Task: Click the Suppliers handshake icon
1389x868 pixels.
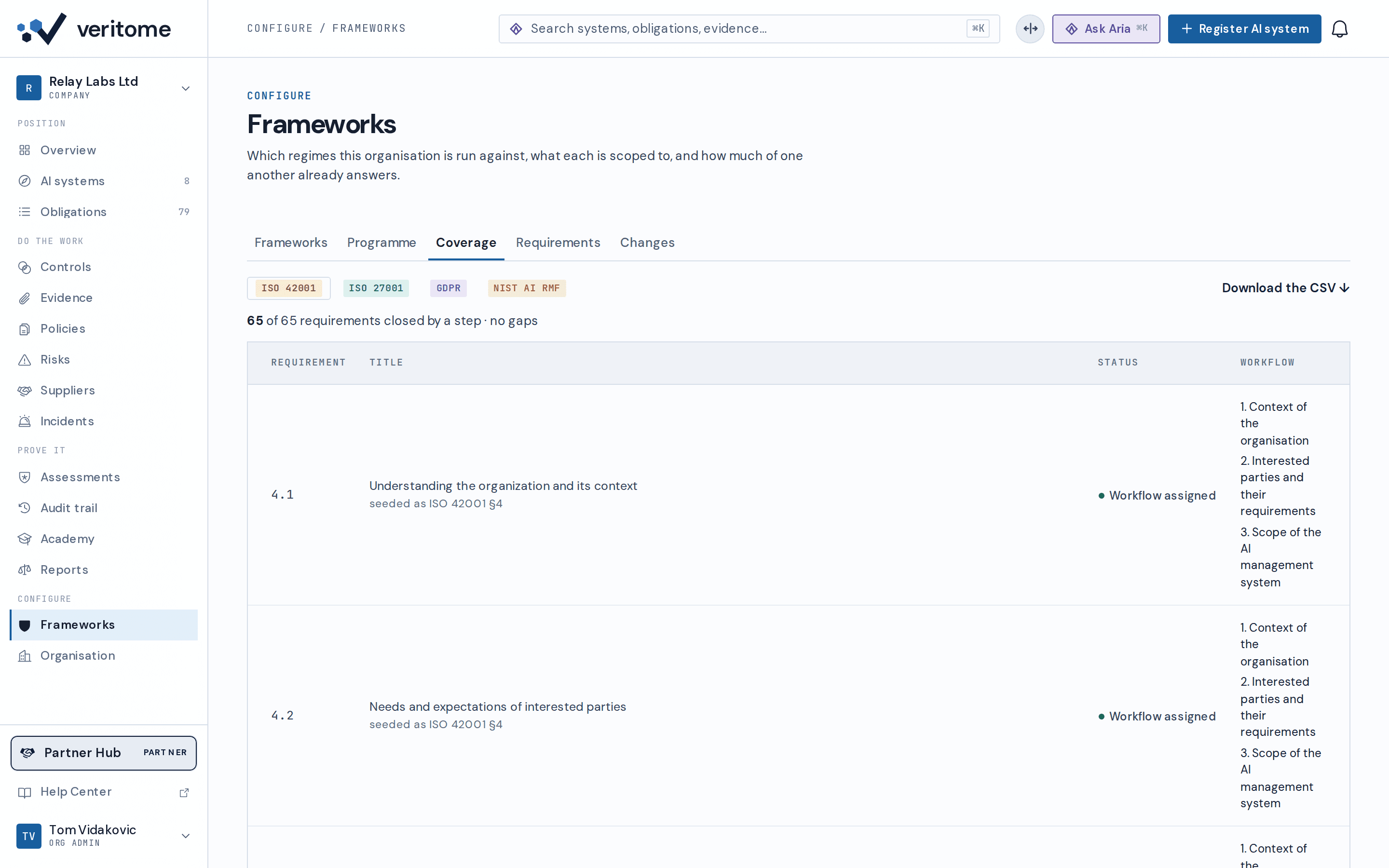Action: coord(24,391)
